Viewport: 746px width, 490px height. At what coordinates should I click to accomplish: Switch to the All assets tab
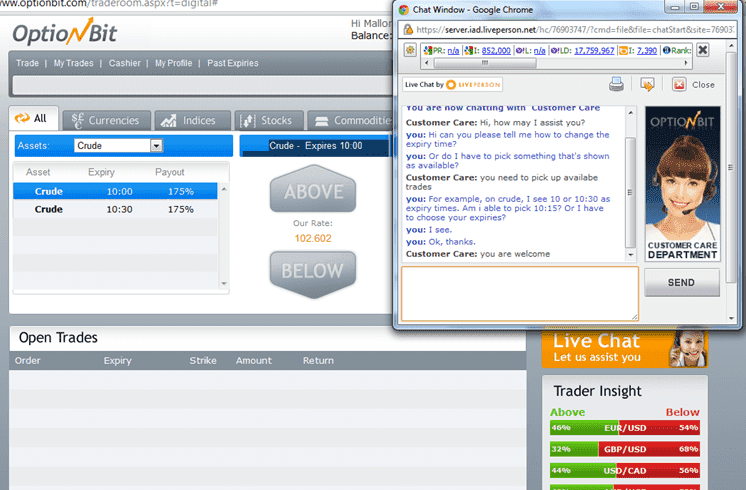click(x=34, y=118)
